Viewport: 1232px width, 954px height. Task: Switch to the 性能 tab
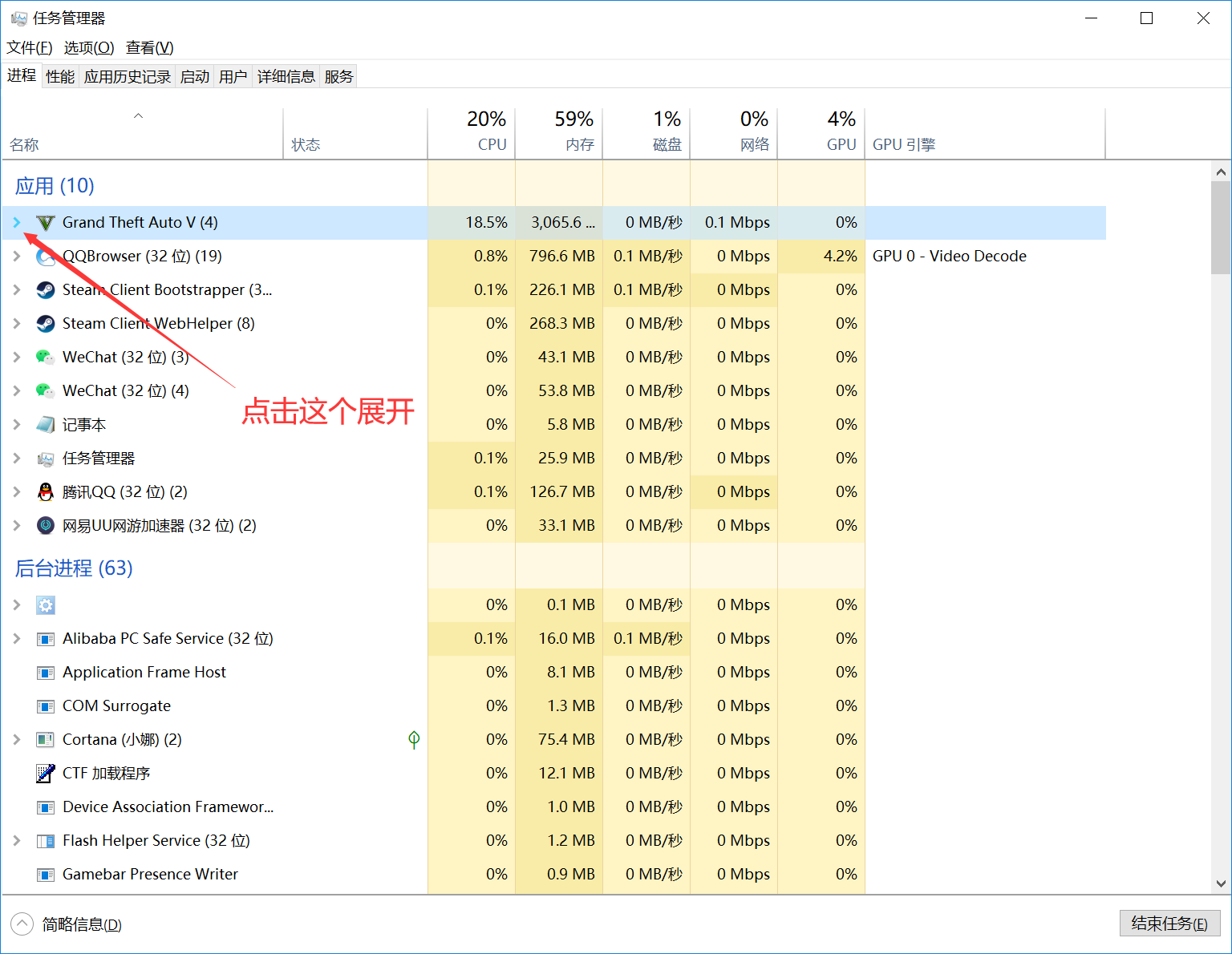60,76
